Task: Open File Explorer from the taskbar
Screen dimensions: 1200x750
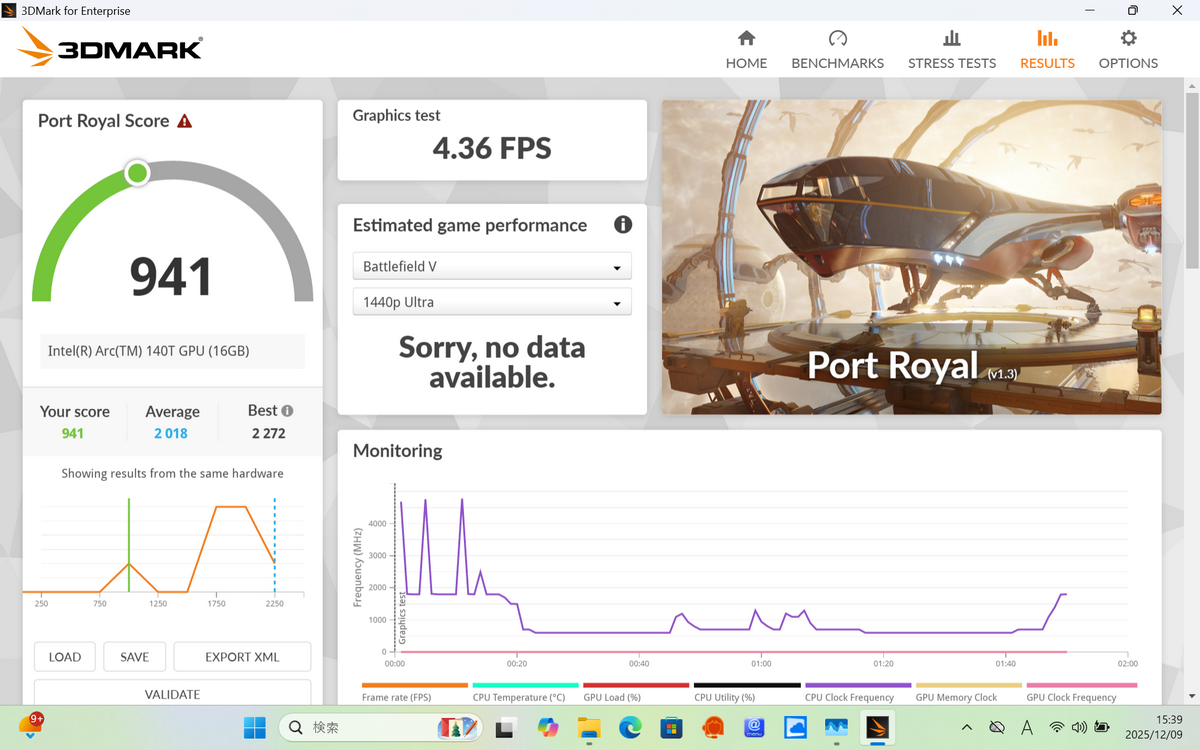Action: pyautogui.click(x=589, y=728)
